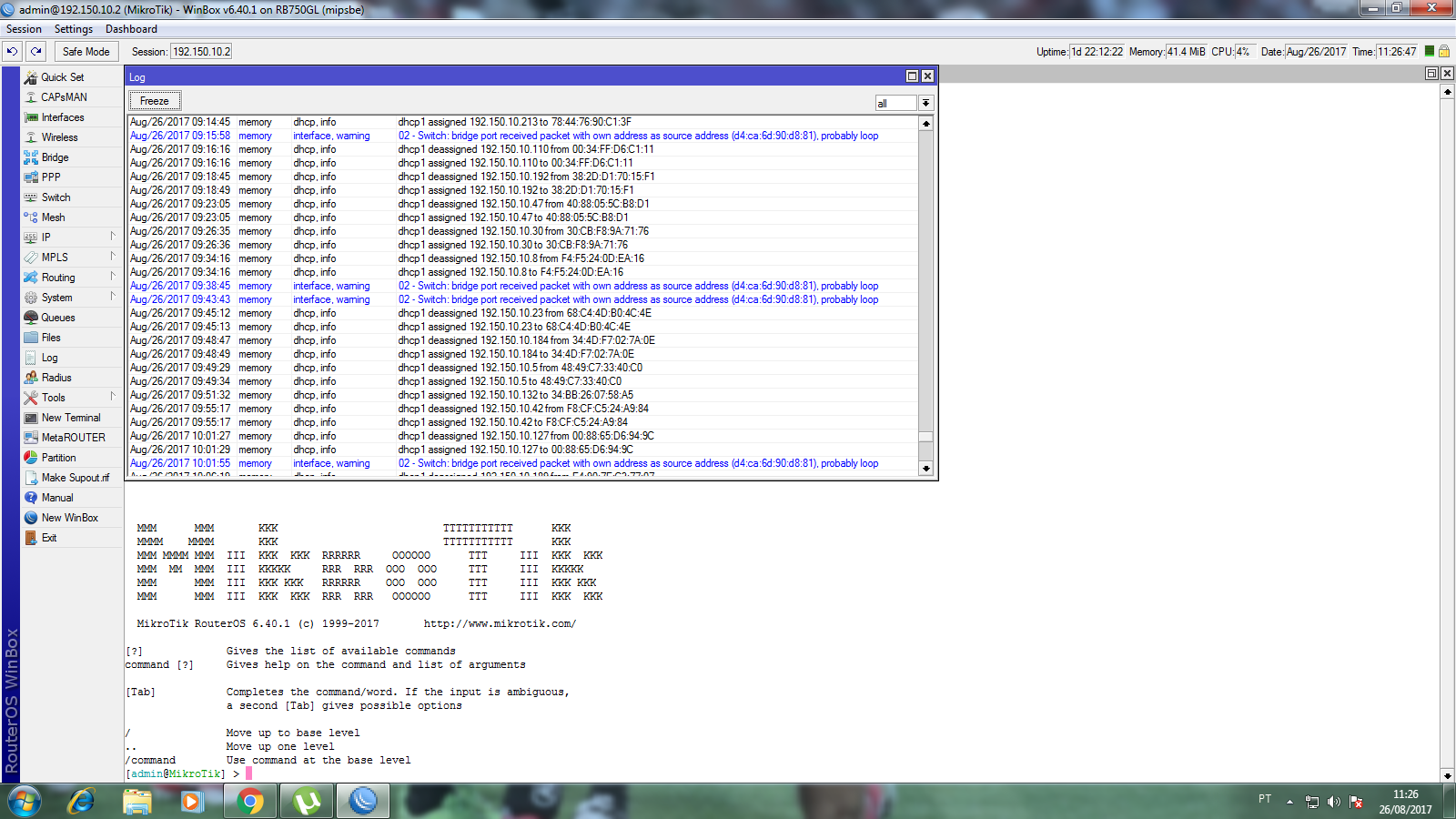Open the Interfaces list
The image size is (1456, 819).
coord(63,117)
